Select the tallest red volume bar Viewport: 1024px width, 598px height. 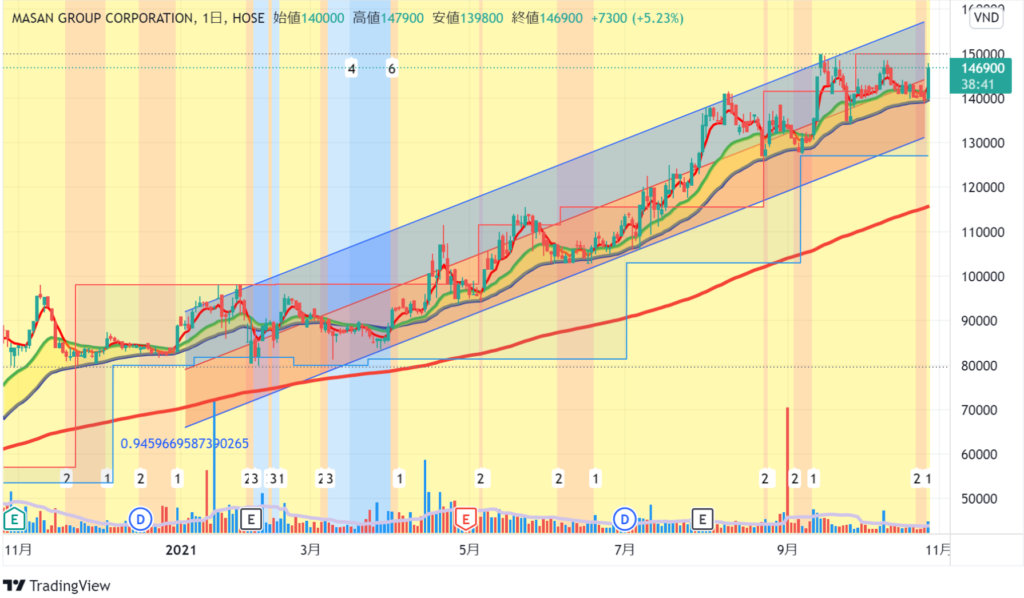tap(788, 469)
